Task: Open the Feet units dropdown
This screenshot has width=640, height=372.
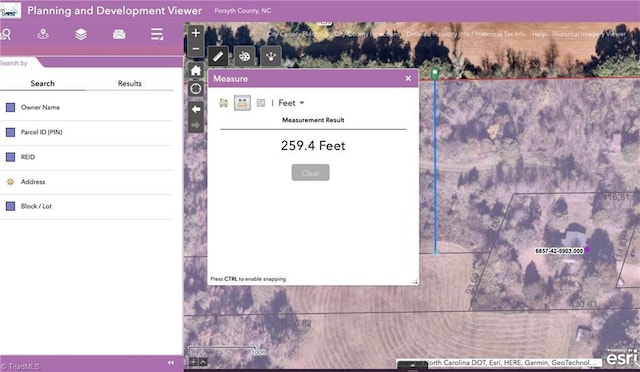Action: (x=291, y=103)
